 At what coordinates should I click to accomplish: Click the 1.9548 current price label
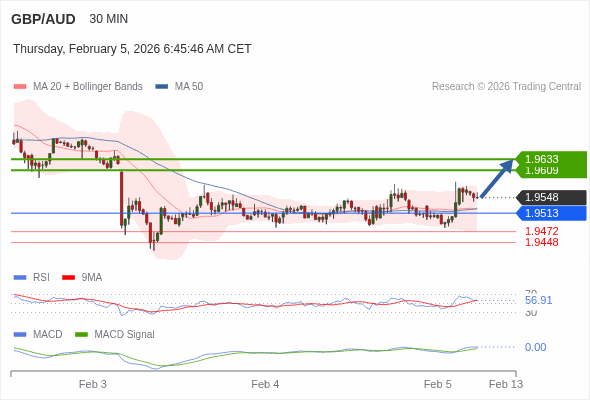[551, 197]
